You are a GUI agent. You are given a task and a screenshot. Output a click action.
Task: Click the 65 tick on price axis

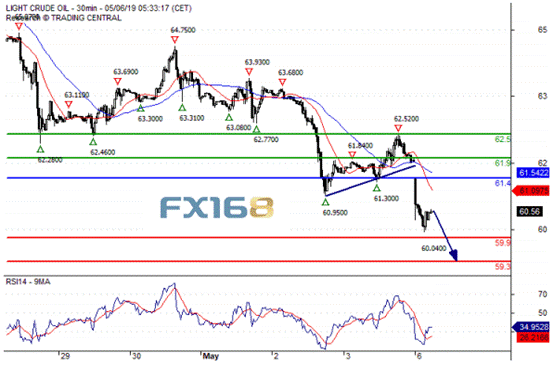542,30
